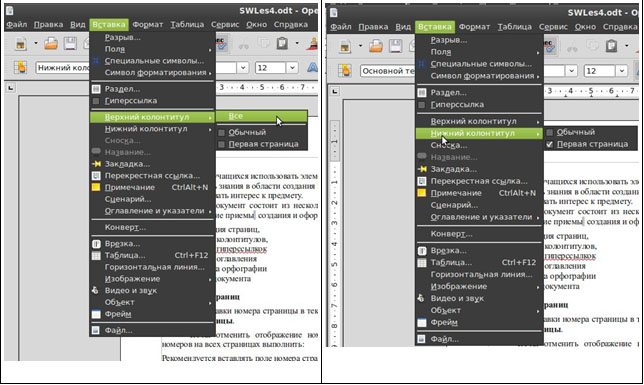This screenshot has width=644, height=385.
Task: Open Сервис menu in right window
Action: 553,27
